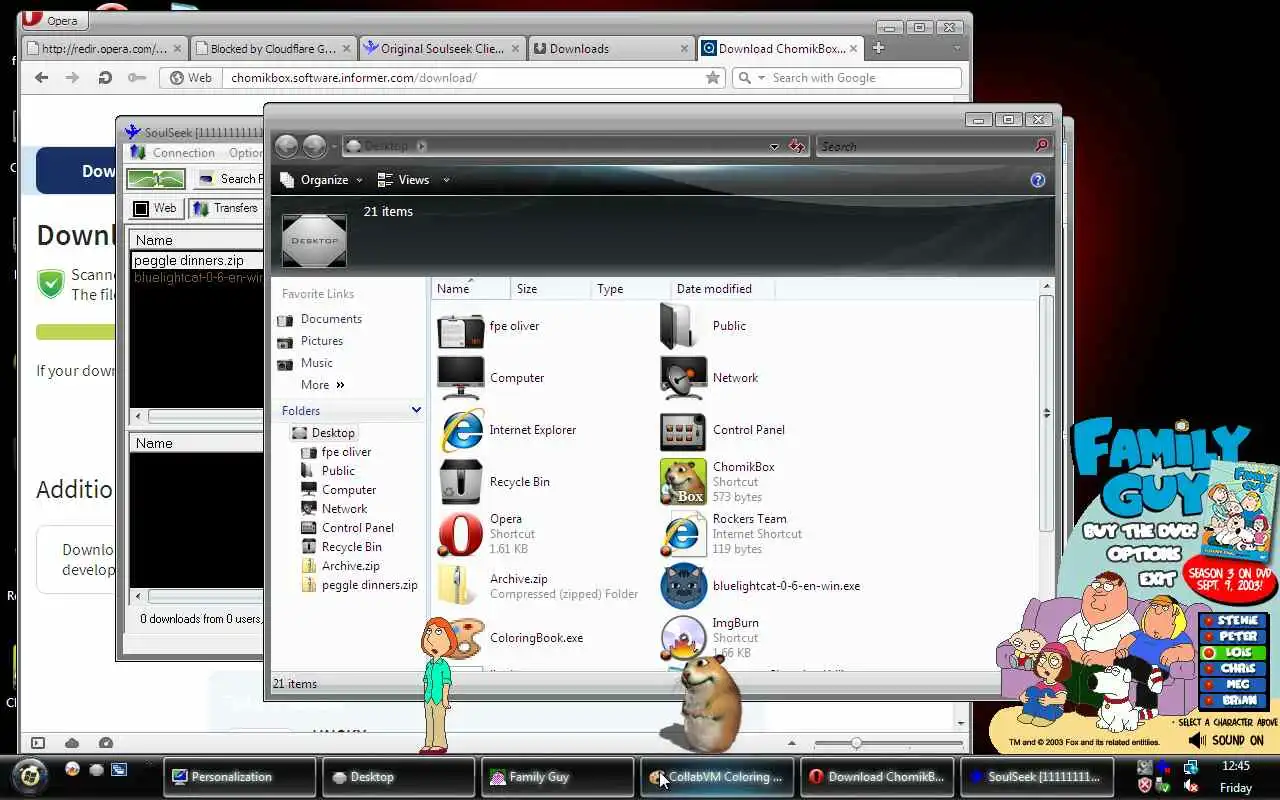Click the Explorer Forward button
The height and width of the screenshot is (800, 1280).
pos(314,146)
